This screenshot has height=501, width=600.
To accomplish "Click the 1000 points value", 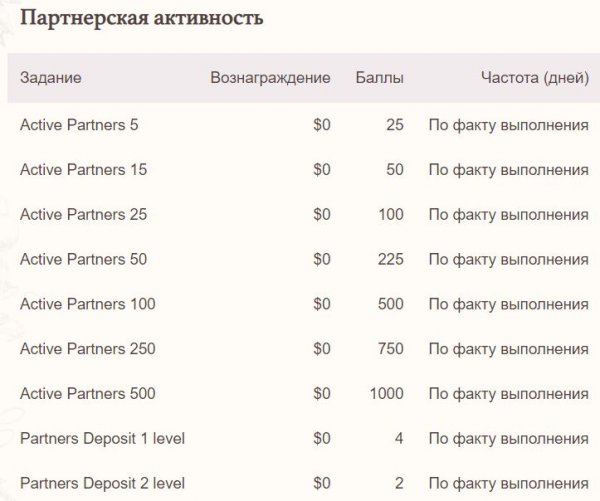I will tap(386, 394).
